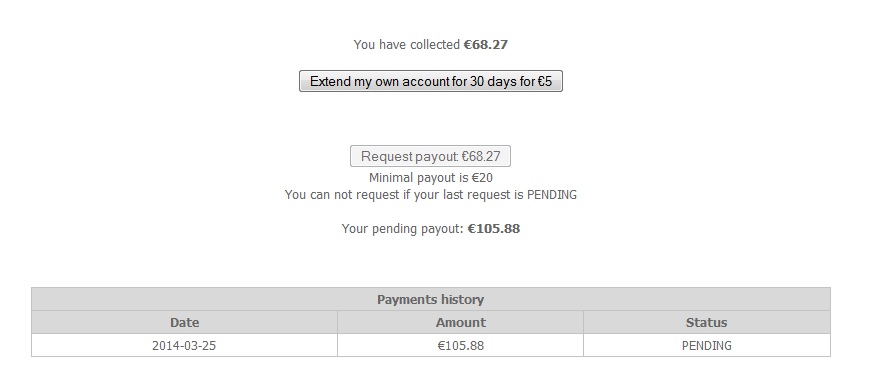Click the 'You have collected' label
Image resolution: width=873 pixels, height=380 pixels.
click(406, 45)
